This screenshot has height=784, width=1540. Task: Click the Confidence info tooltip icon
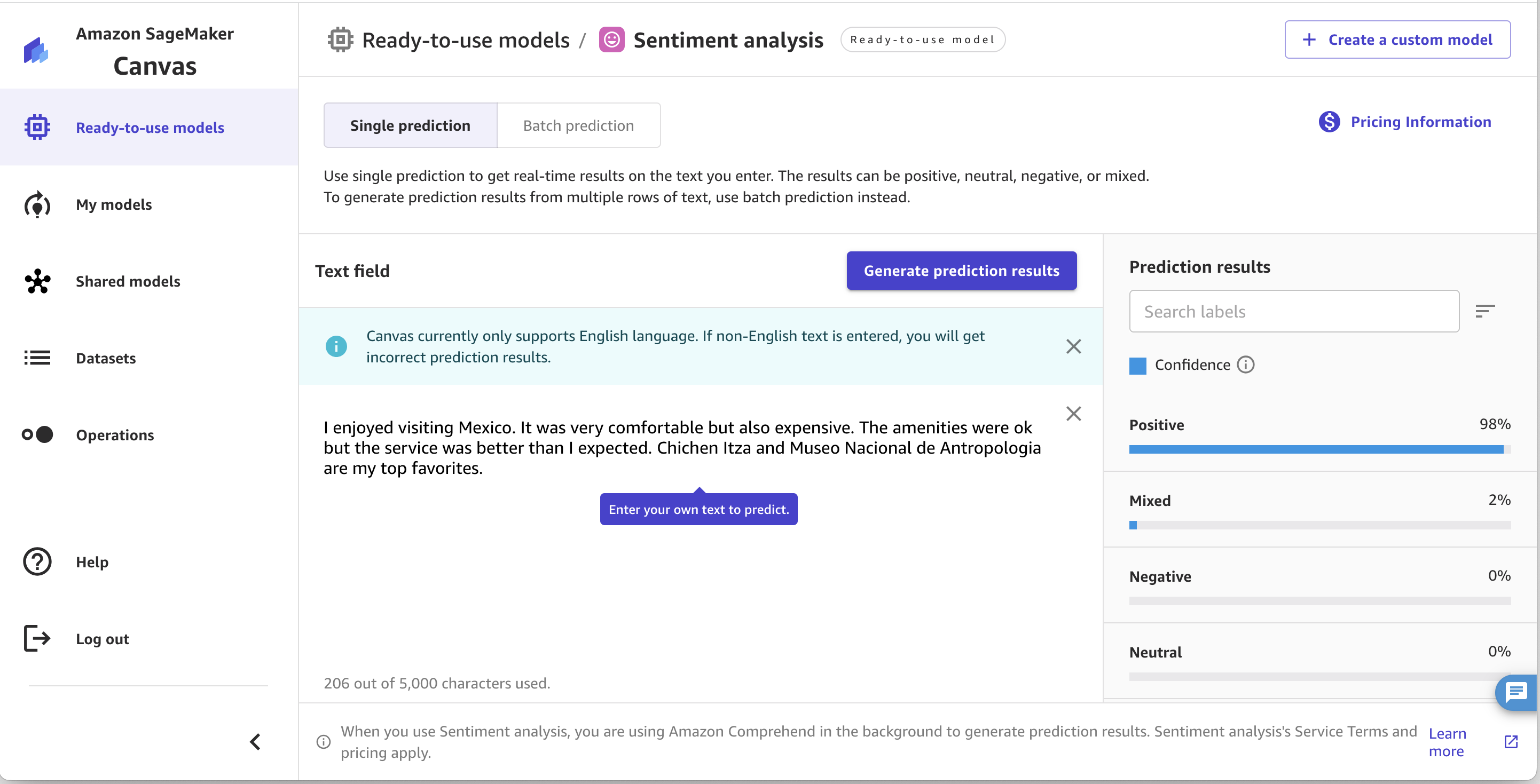(1246, 365)
